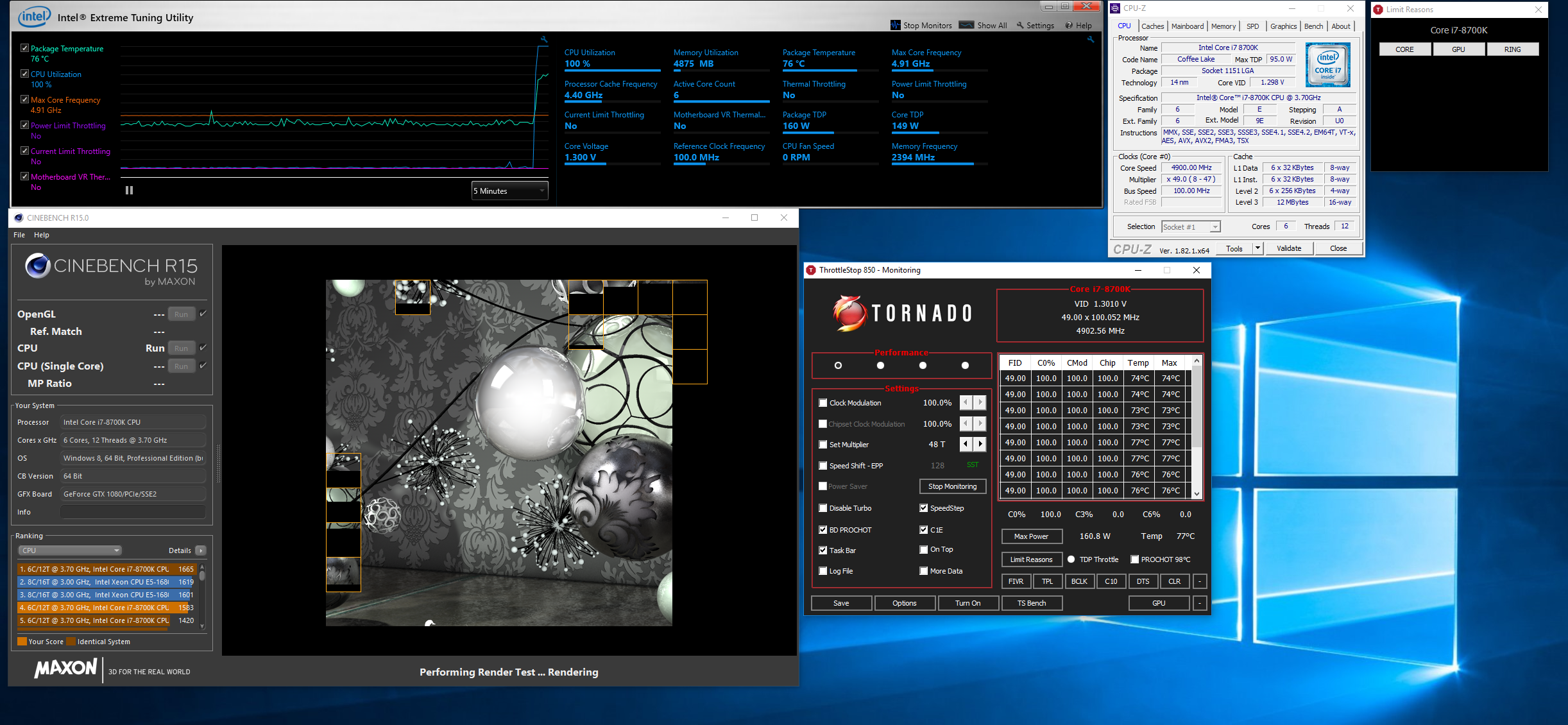Click the FIVR button in ThrottleStop
This screenshot has width=1568, height=725.
1016,581
